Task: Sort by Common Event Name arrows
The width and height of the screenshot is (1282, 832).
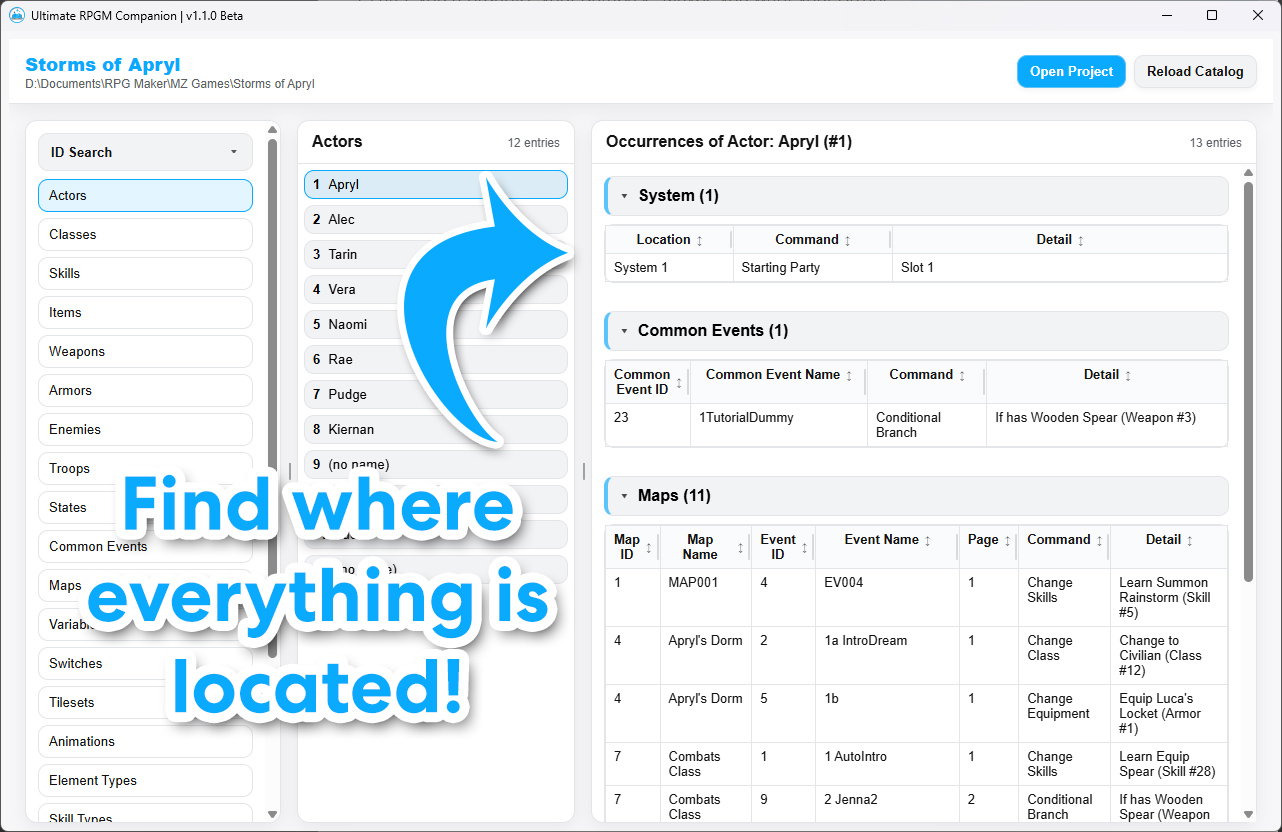Action: (x=850, y=376)
